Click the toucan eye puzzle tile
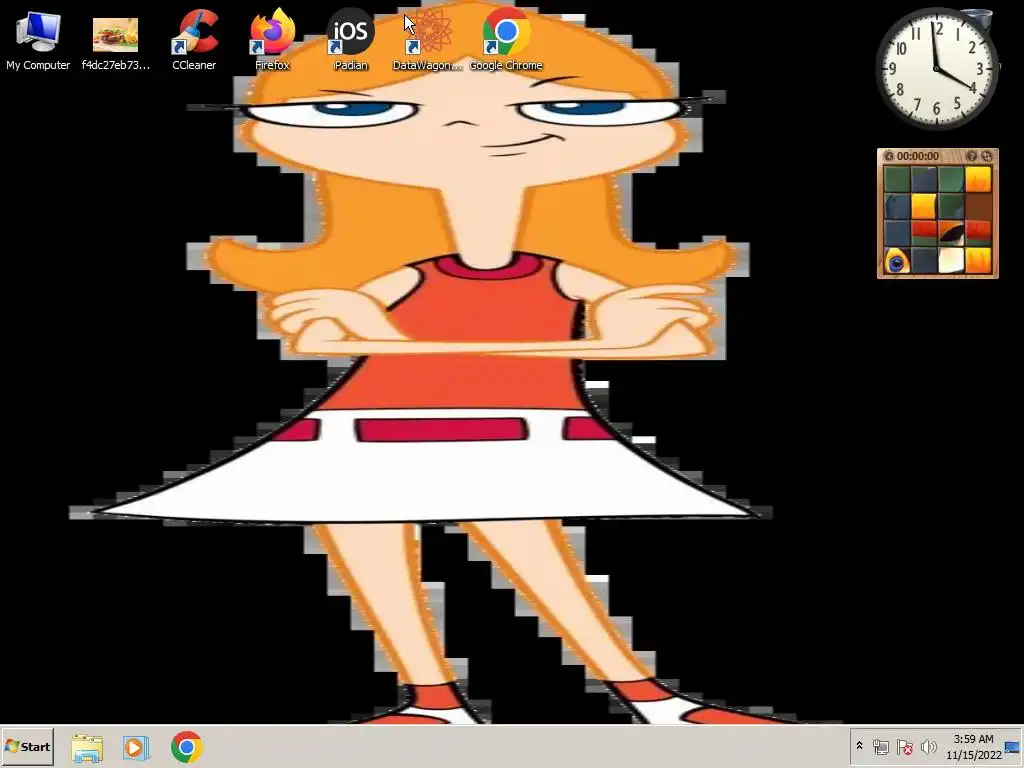Image resolution: width=1024 pixels, height=768 pixels. click(x=897, y=261)
